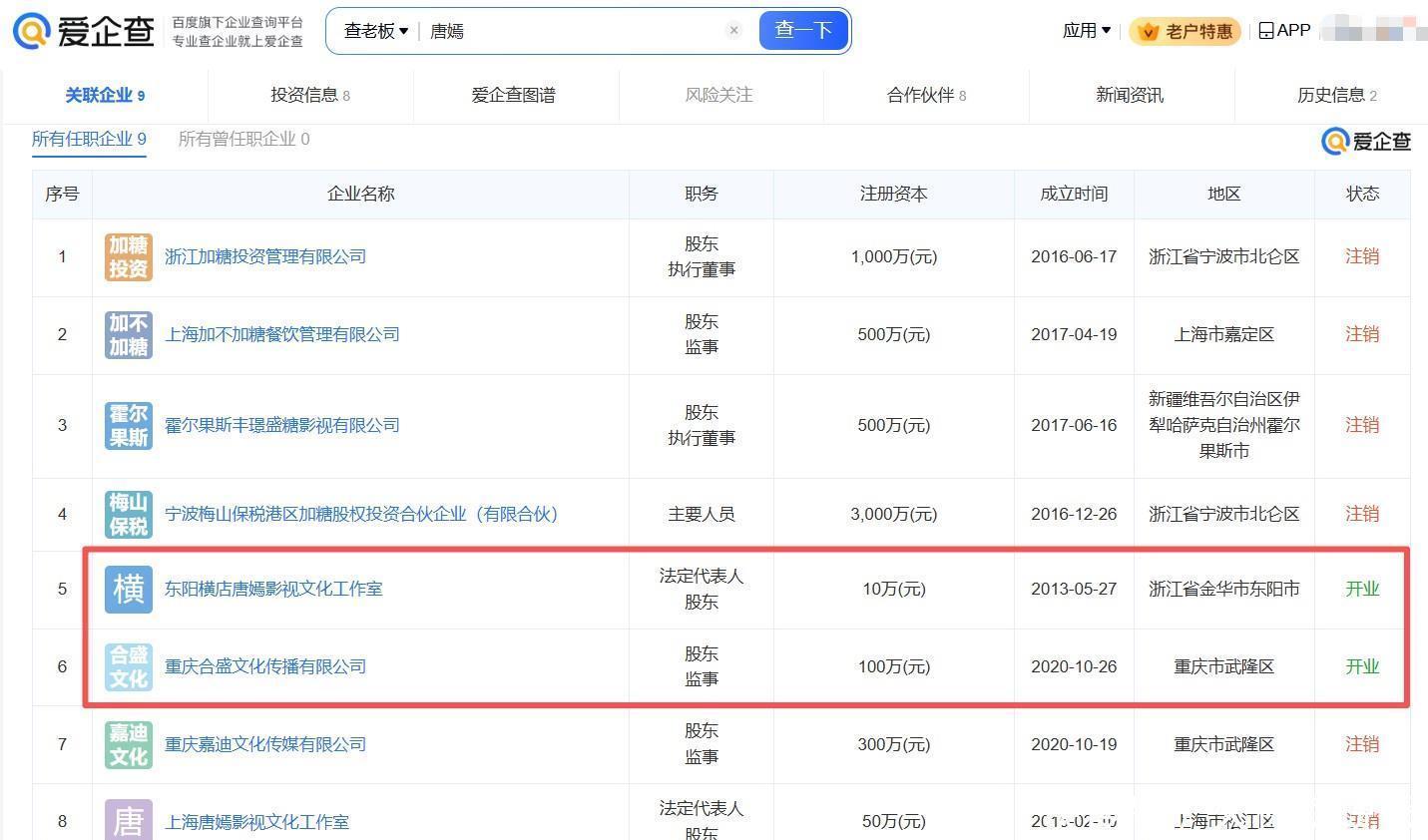Click the 爱企查 logo in header
Image resolution: width=1428 pixels, height=840 pixels.
click(x=84, y=31)
